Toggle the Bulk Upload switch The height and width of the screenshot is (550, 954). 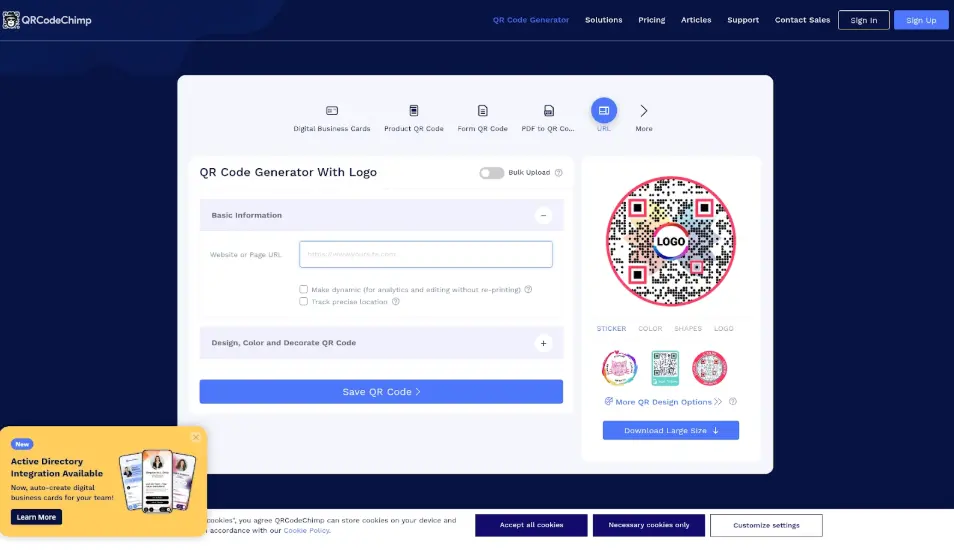[x=492, y=173]
